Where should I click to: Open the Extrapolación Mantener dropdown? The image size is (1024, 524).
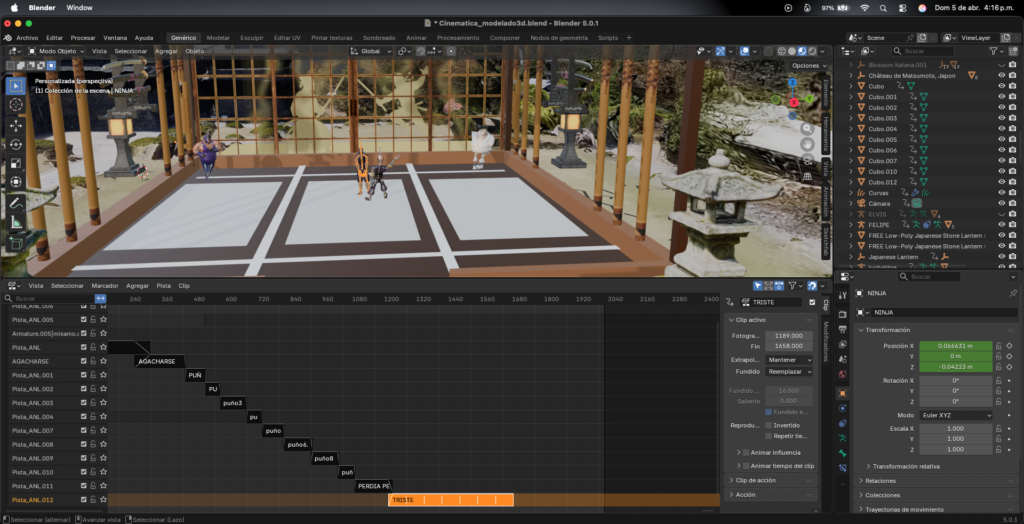click(789, 359)
